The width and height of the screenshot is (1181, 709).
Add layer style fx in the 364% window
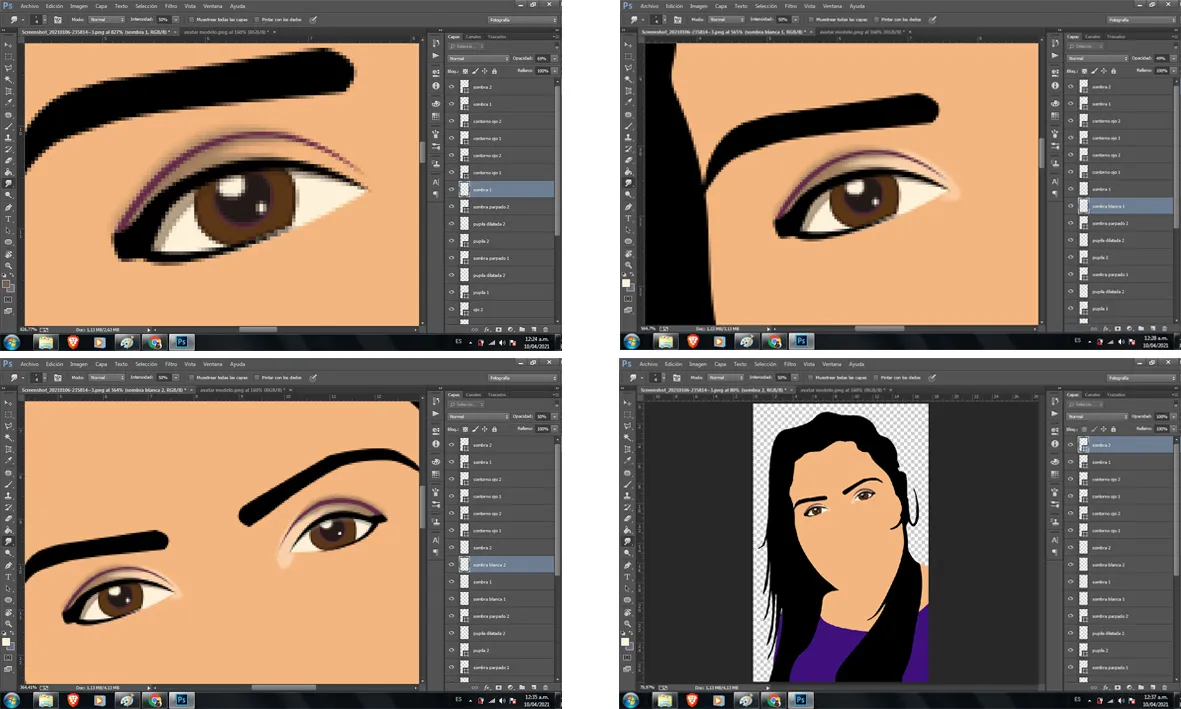[x=487, y=687]
